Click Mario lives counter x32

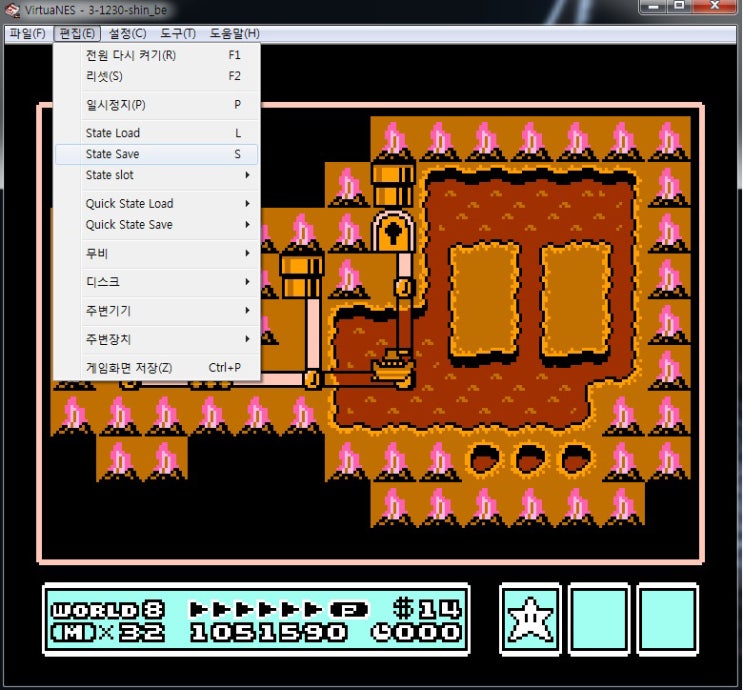[x=108, y=632]
